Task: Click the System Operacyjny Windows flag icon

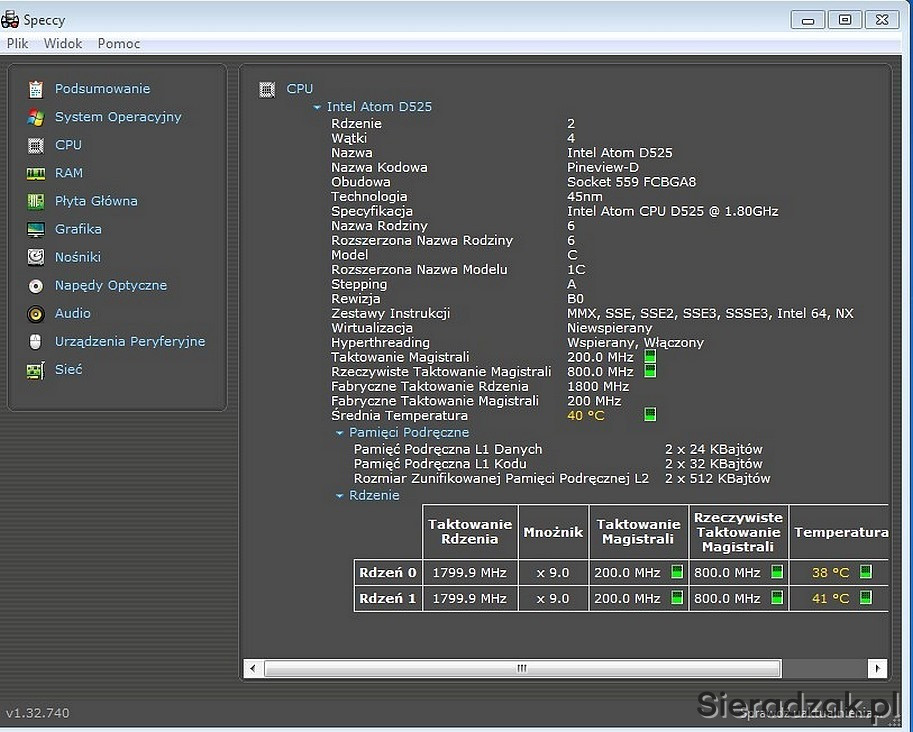Action: click(36, 117)
